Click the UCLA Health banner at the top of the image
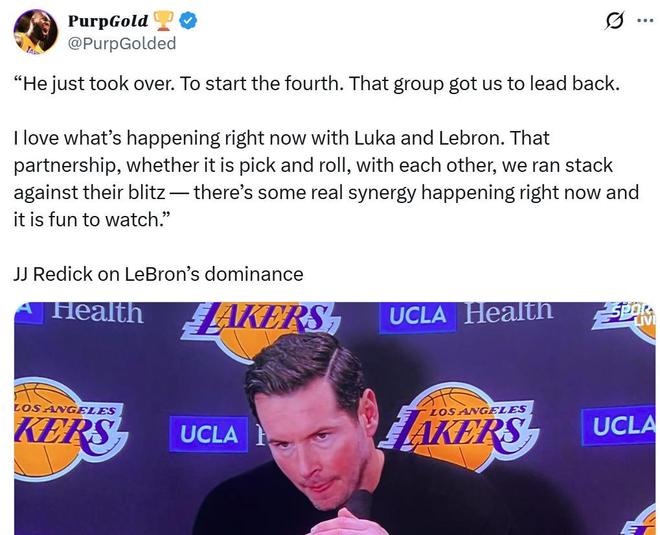This screenshot has height=535, width=660. (x=466, y=314)
